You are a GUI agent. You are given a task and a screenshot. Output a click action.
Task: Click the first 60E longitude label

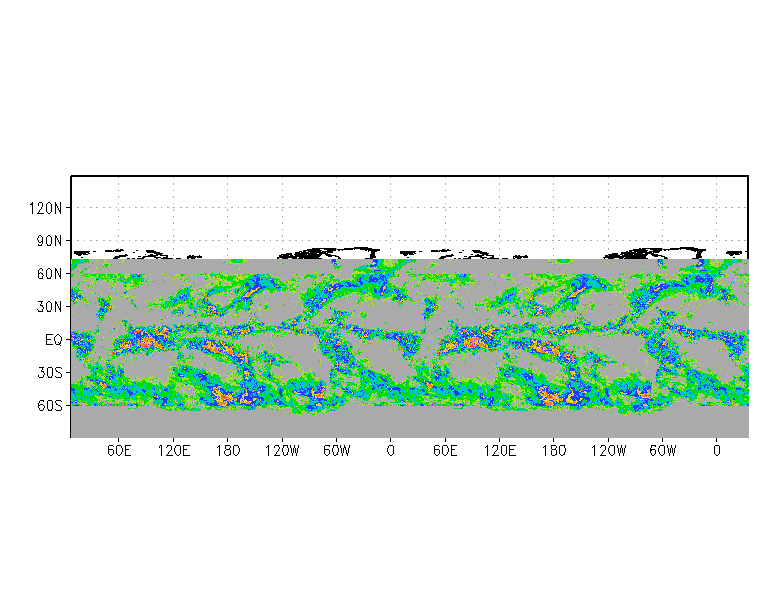pyautogui.click(x=119, y=451)
